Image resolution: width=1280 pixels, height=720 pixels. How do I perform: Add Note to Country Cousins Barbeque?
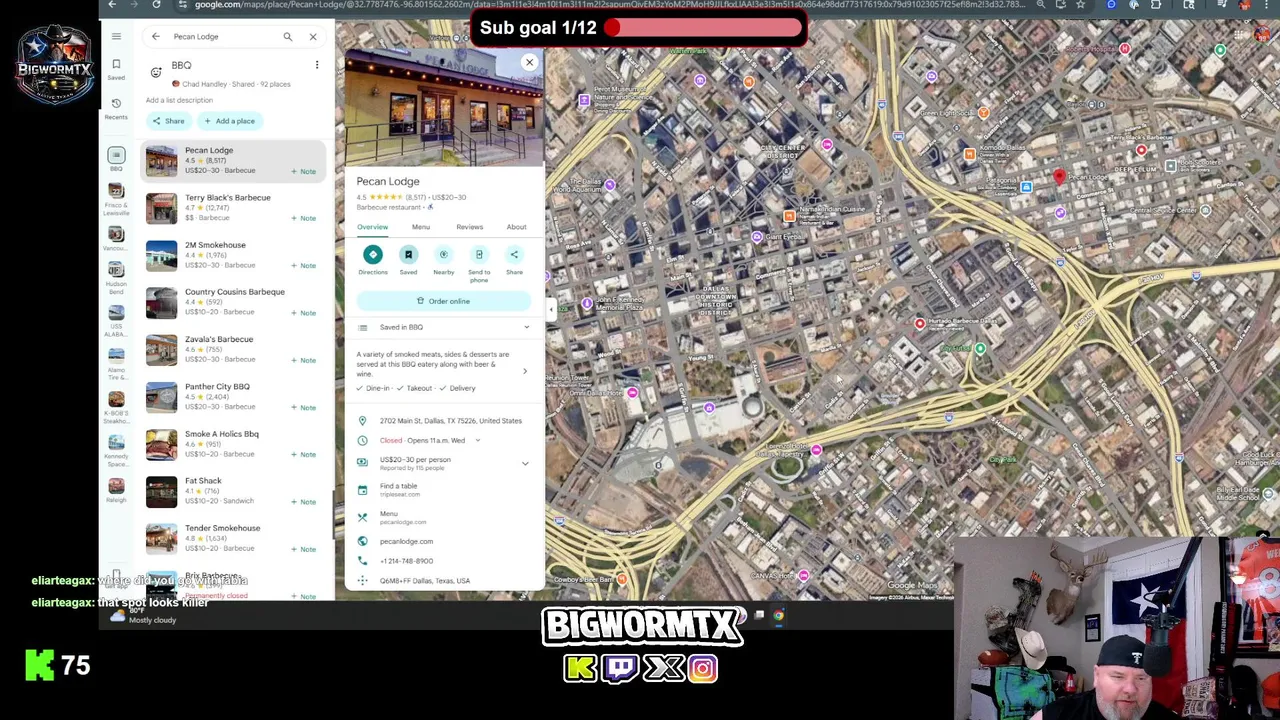[x=304, y=312]
